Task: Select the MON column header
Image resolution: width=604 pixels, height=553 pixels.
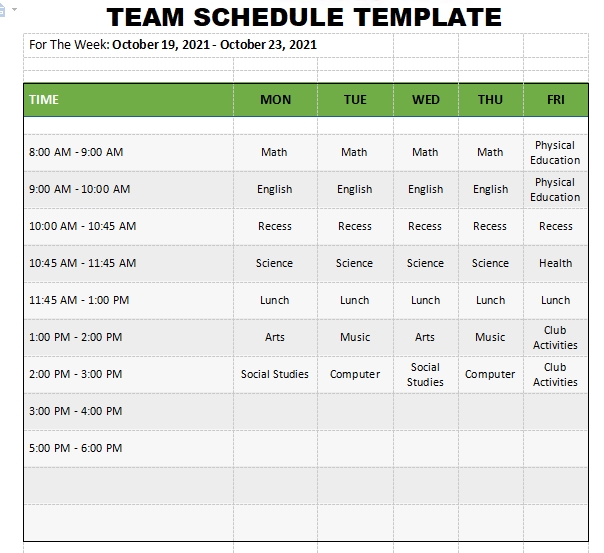Action: [275, 100]
